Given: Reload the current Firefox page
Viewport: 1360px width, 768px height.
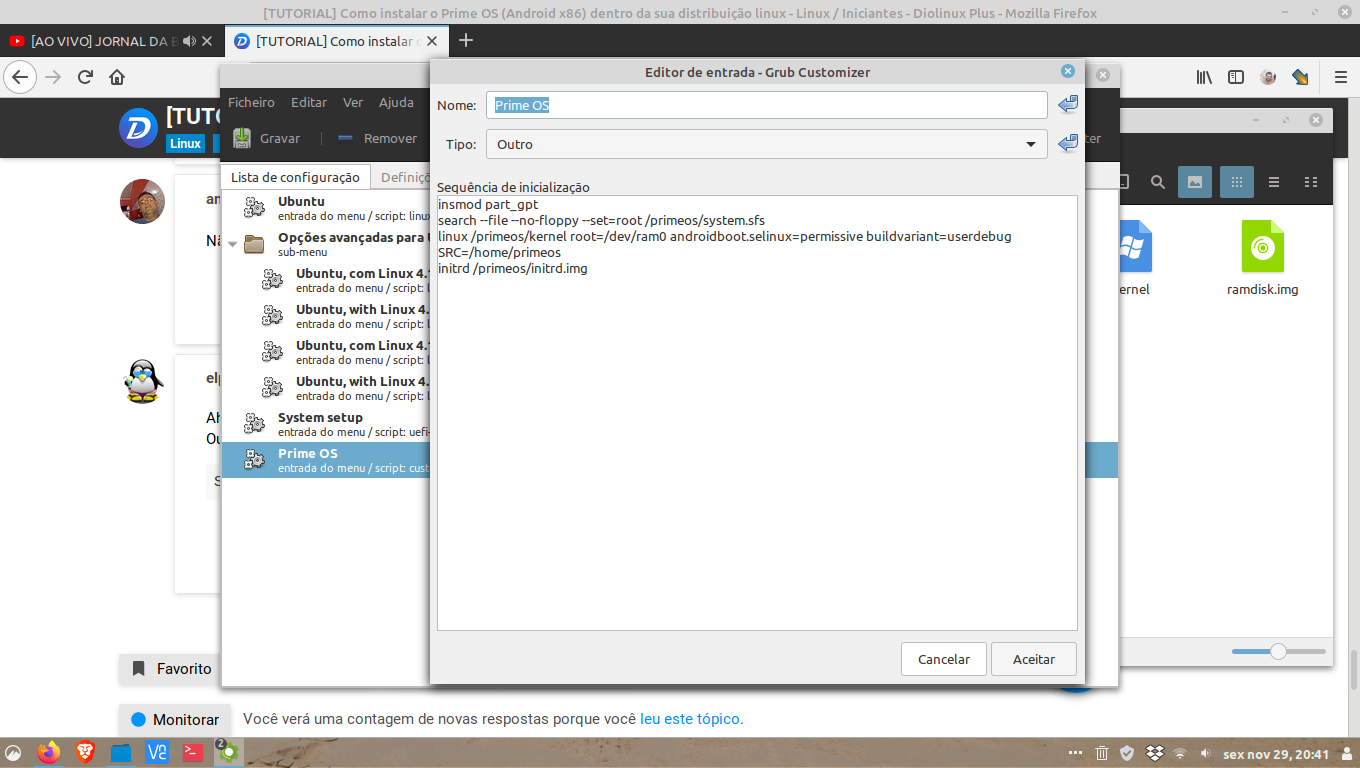Looking at the screenshot, I should pos(85,77).
